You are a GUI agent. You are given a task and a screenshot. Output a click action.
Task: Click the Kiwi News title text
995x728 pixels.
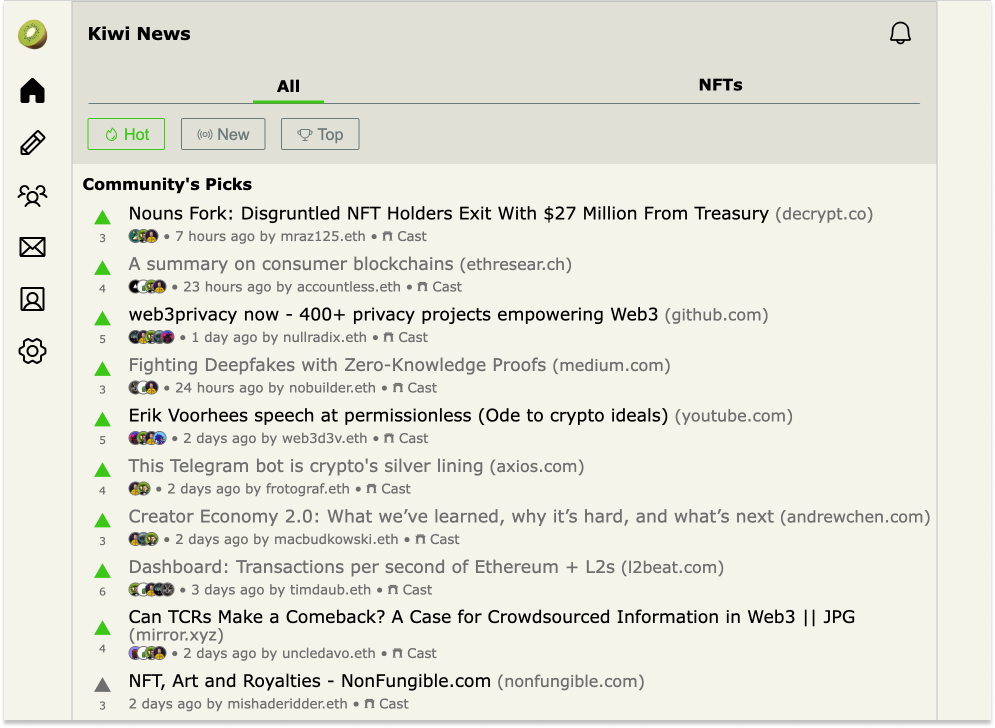click(139, 34)
